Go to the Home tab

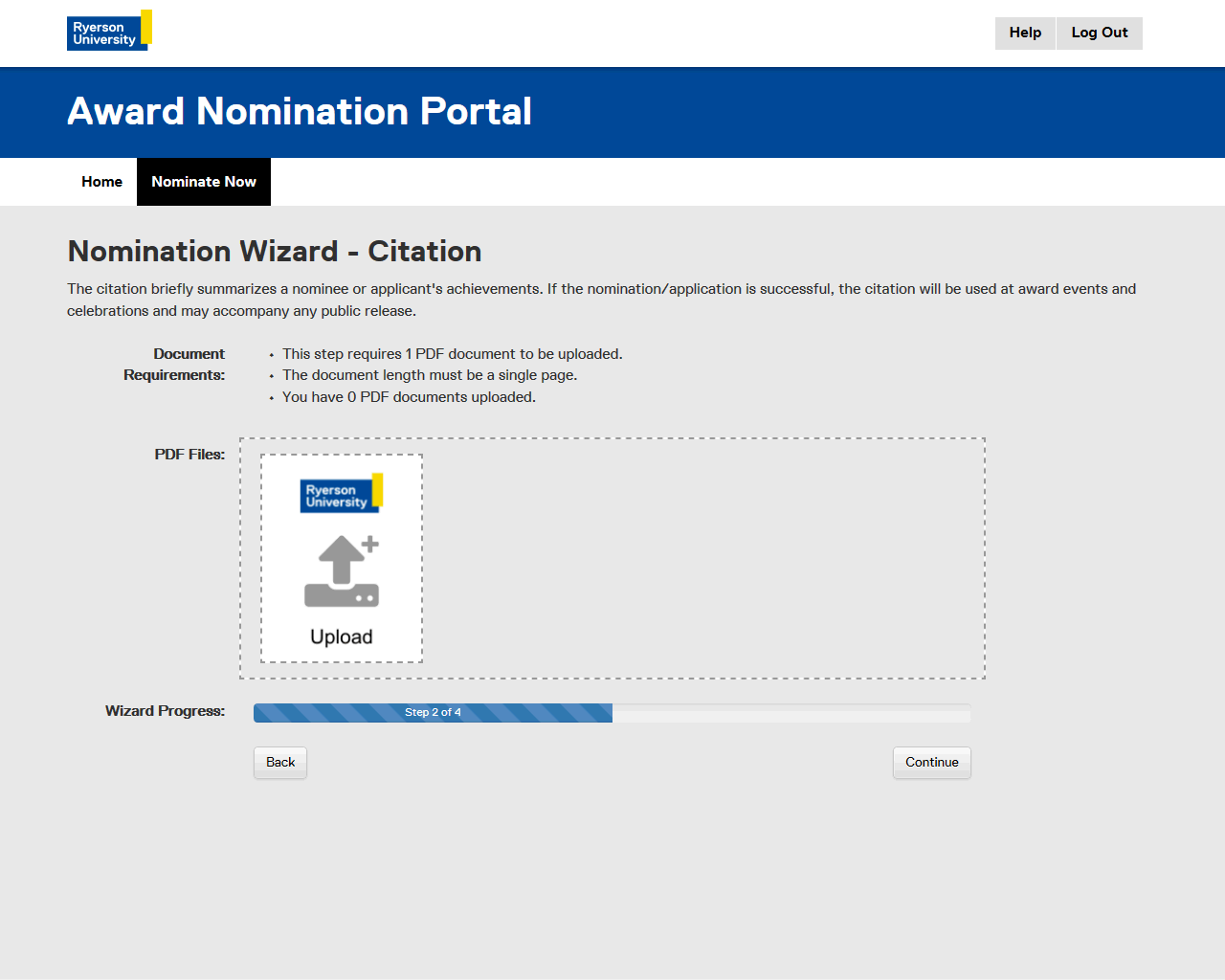[x=101, y=182]
